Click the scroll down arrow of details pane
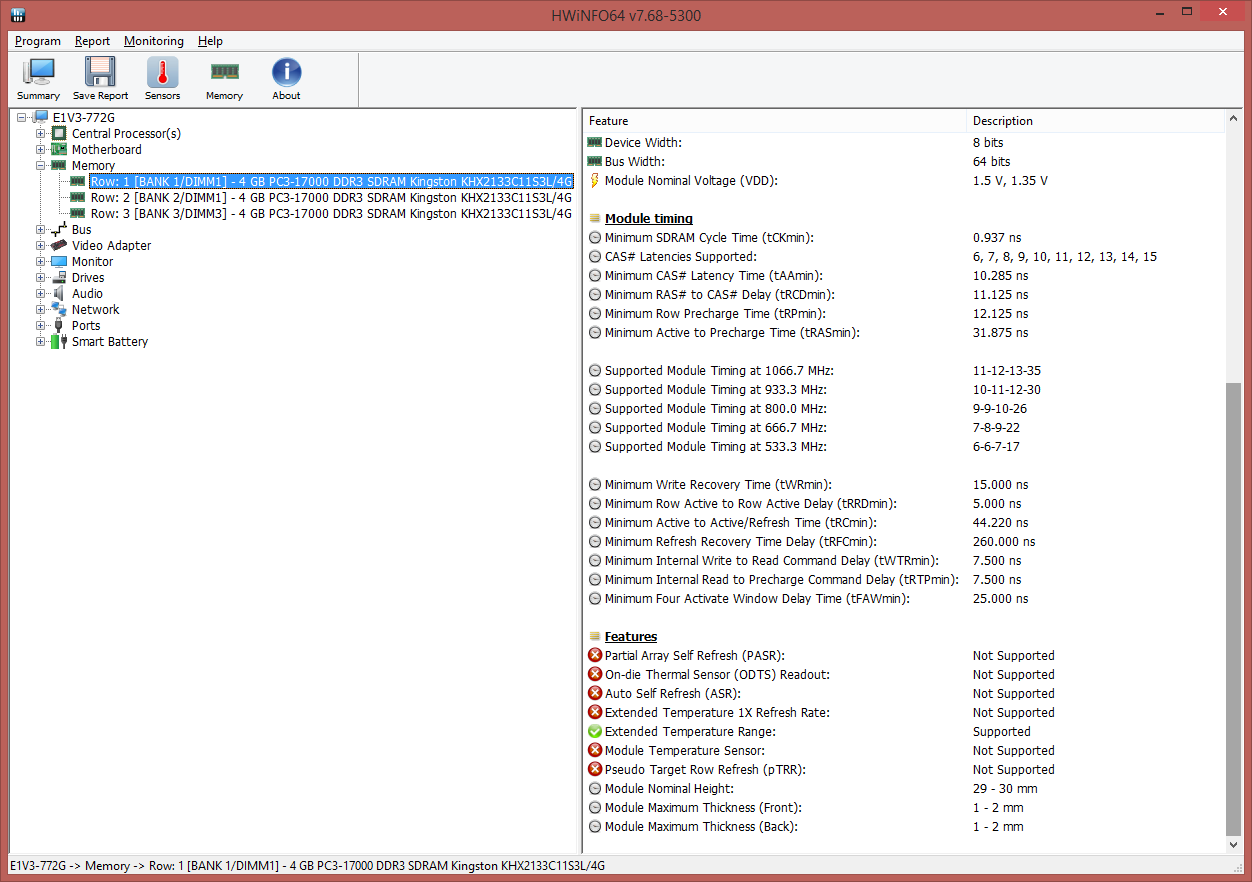The height and width of the screenshot is (882, 1252). click(1233, 845)
